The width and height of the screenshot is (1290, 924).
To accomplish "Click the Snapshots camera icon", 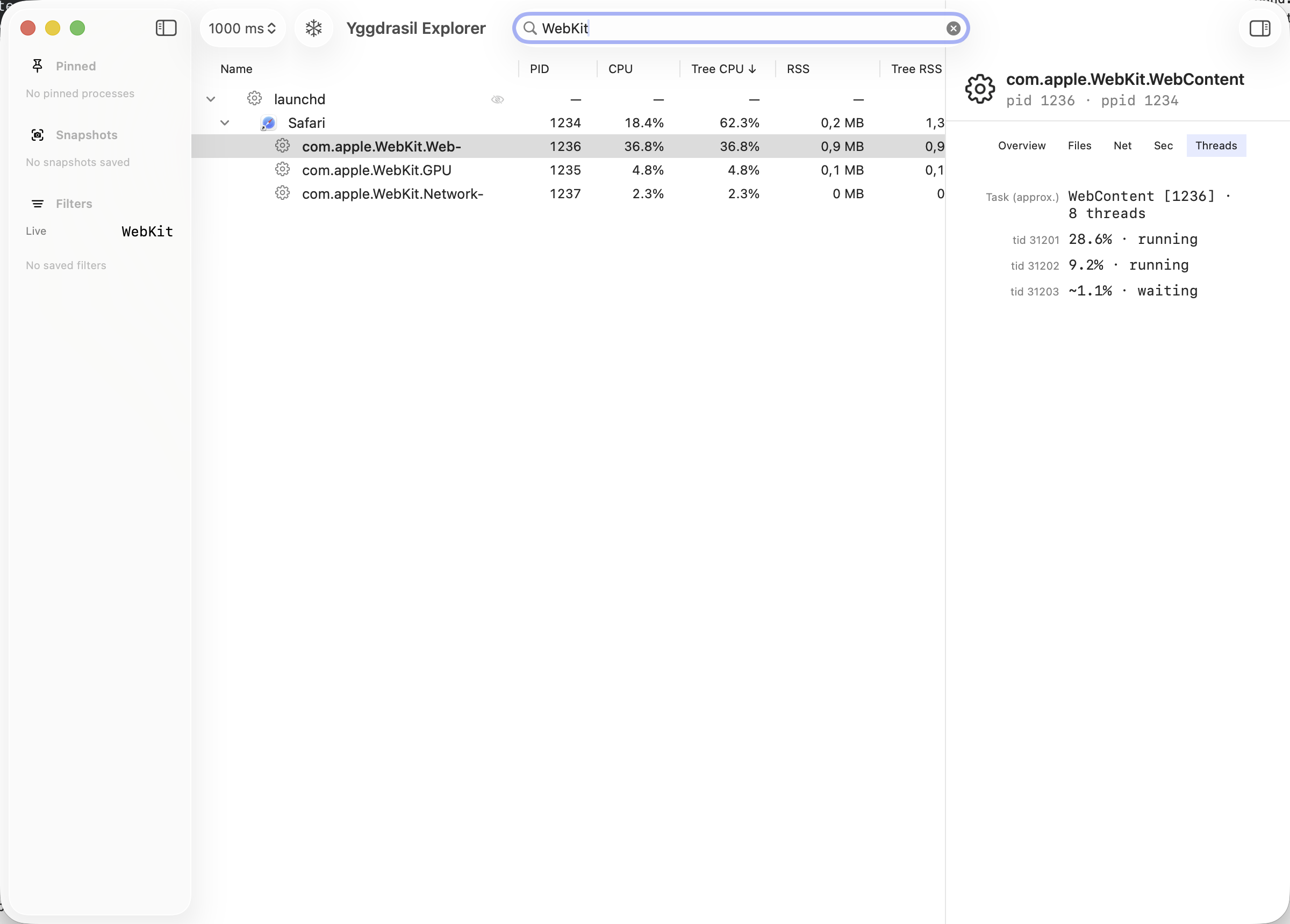I will tap(38, 135).
